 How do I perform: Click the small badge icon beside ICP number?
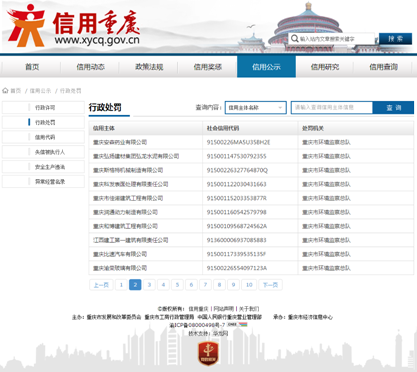[237, 324]
